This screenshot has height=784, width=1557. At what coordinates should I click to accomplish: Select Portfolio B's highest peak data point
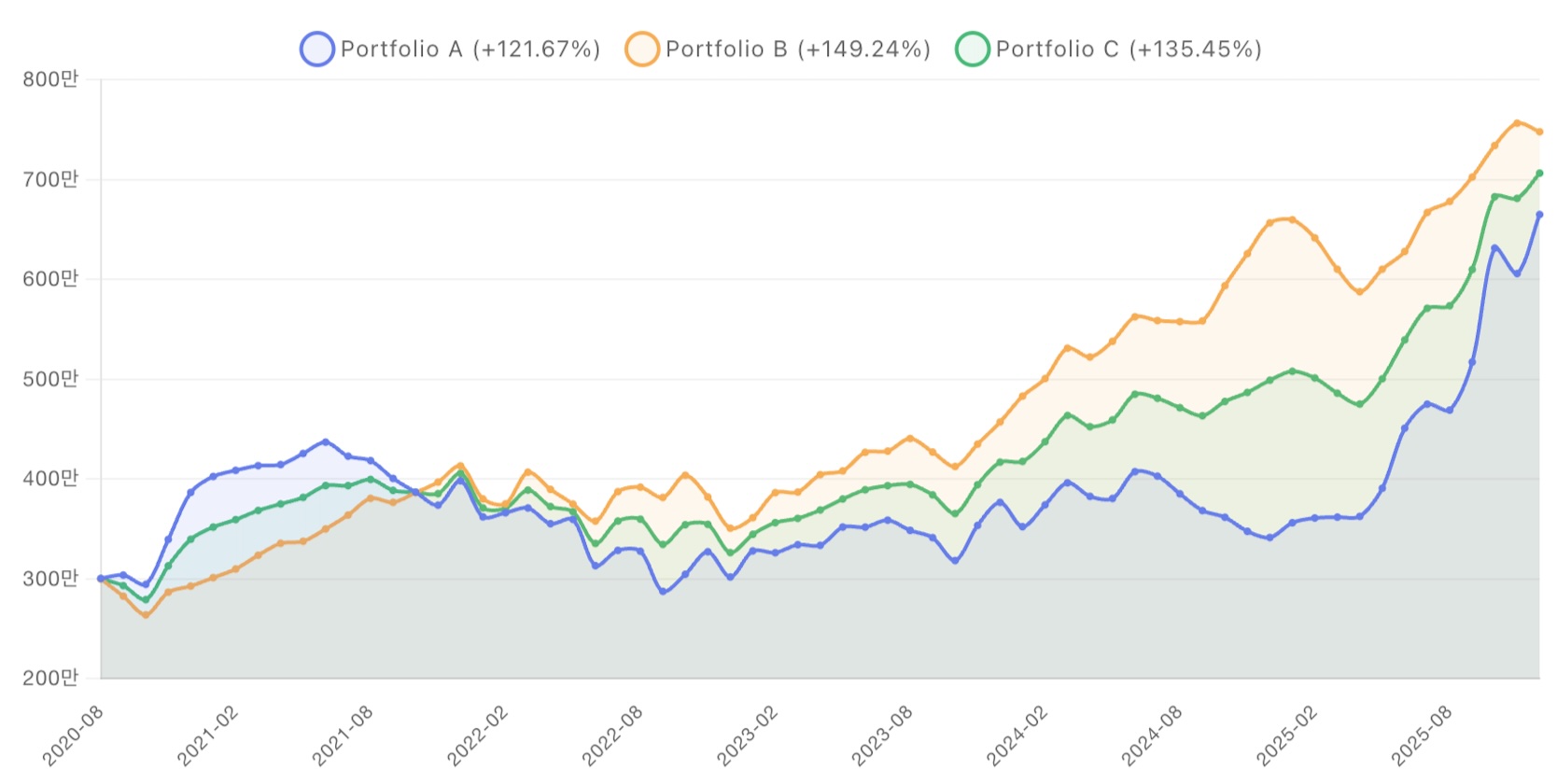[1517, 123]
